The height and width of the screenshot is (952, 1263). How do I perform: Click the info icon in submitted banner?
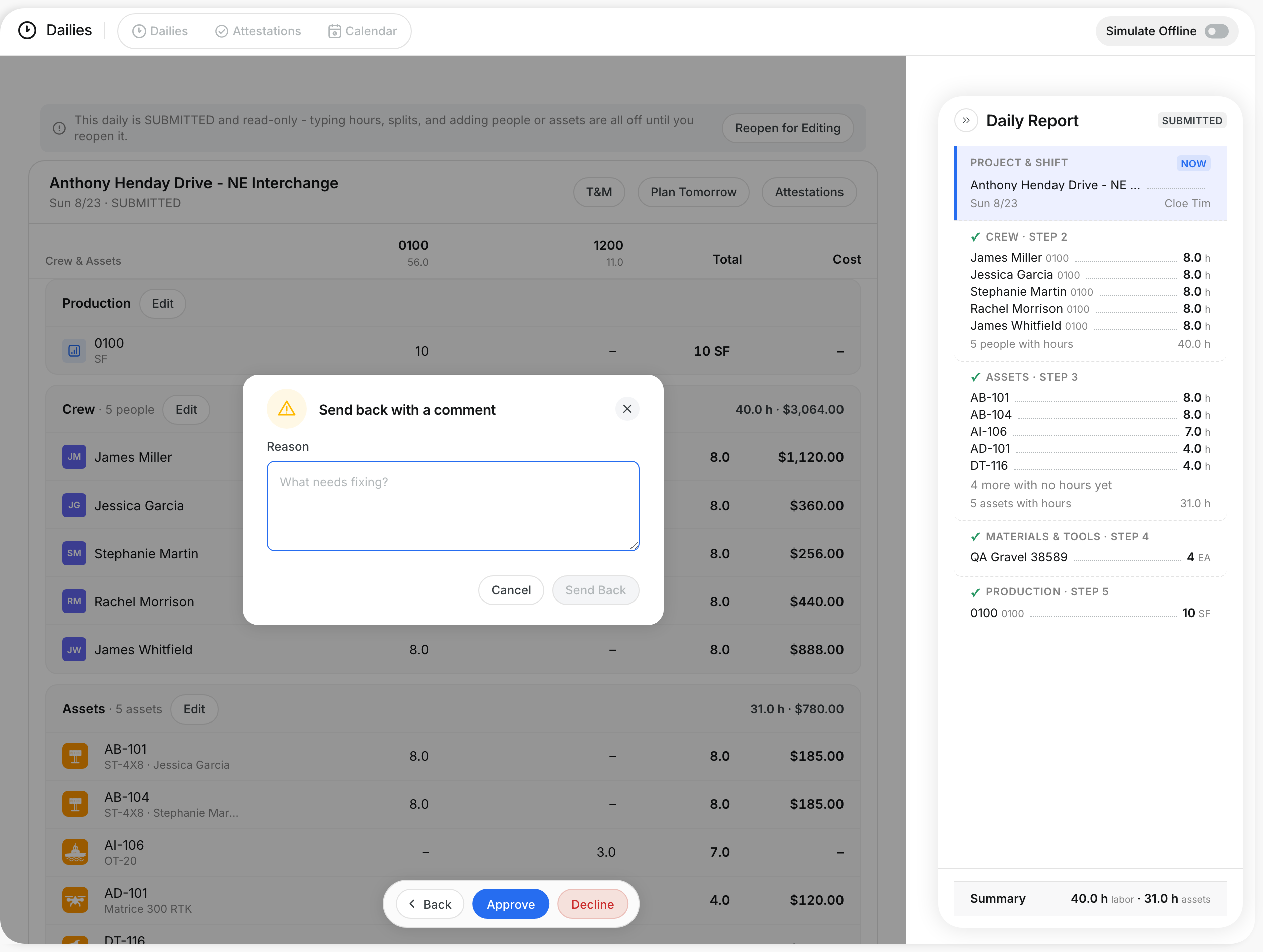pyautogui.click(x=59, y=128)
